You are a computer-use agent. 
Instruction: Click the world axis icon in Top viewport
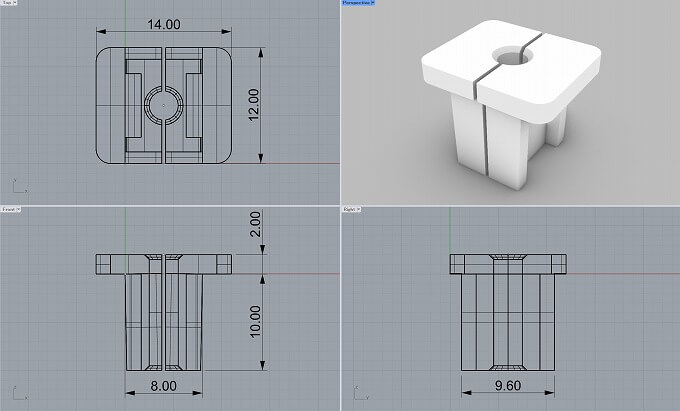pos(16,185)
